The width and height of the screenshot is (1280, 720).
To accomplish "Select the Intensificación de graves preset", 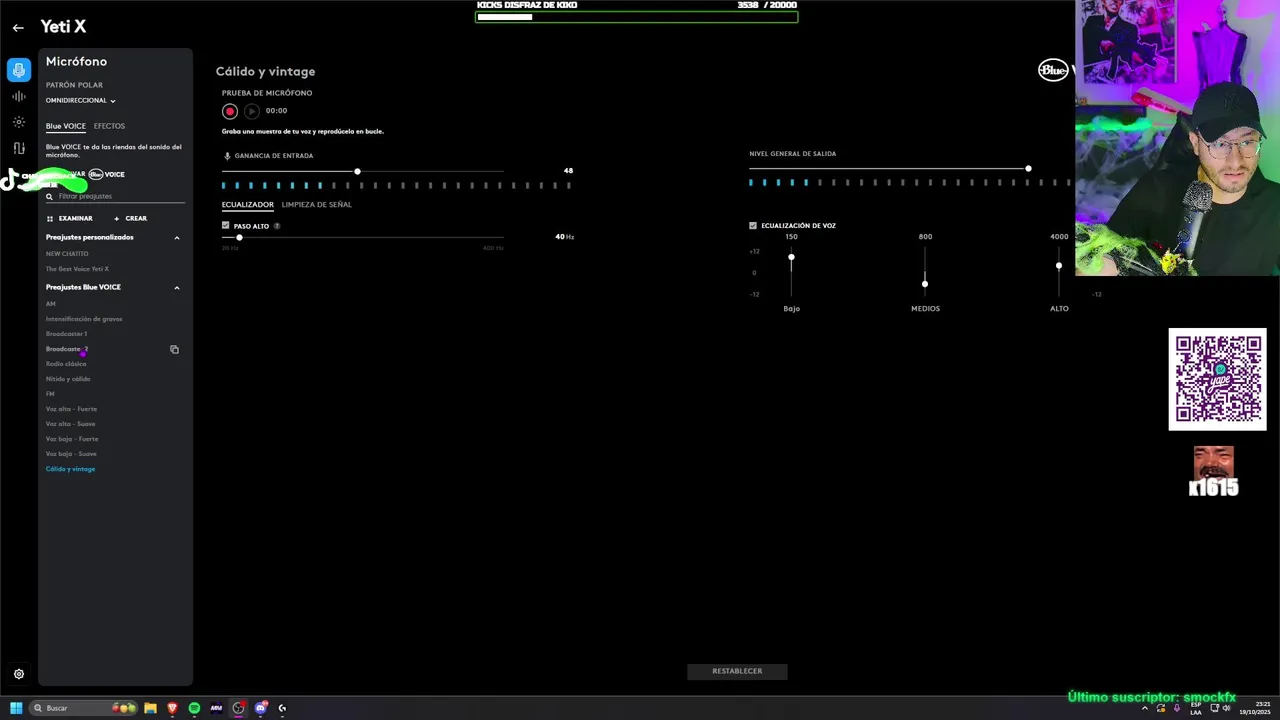I will 84,319.
